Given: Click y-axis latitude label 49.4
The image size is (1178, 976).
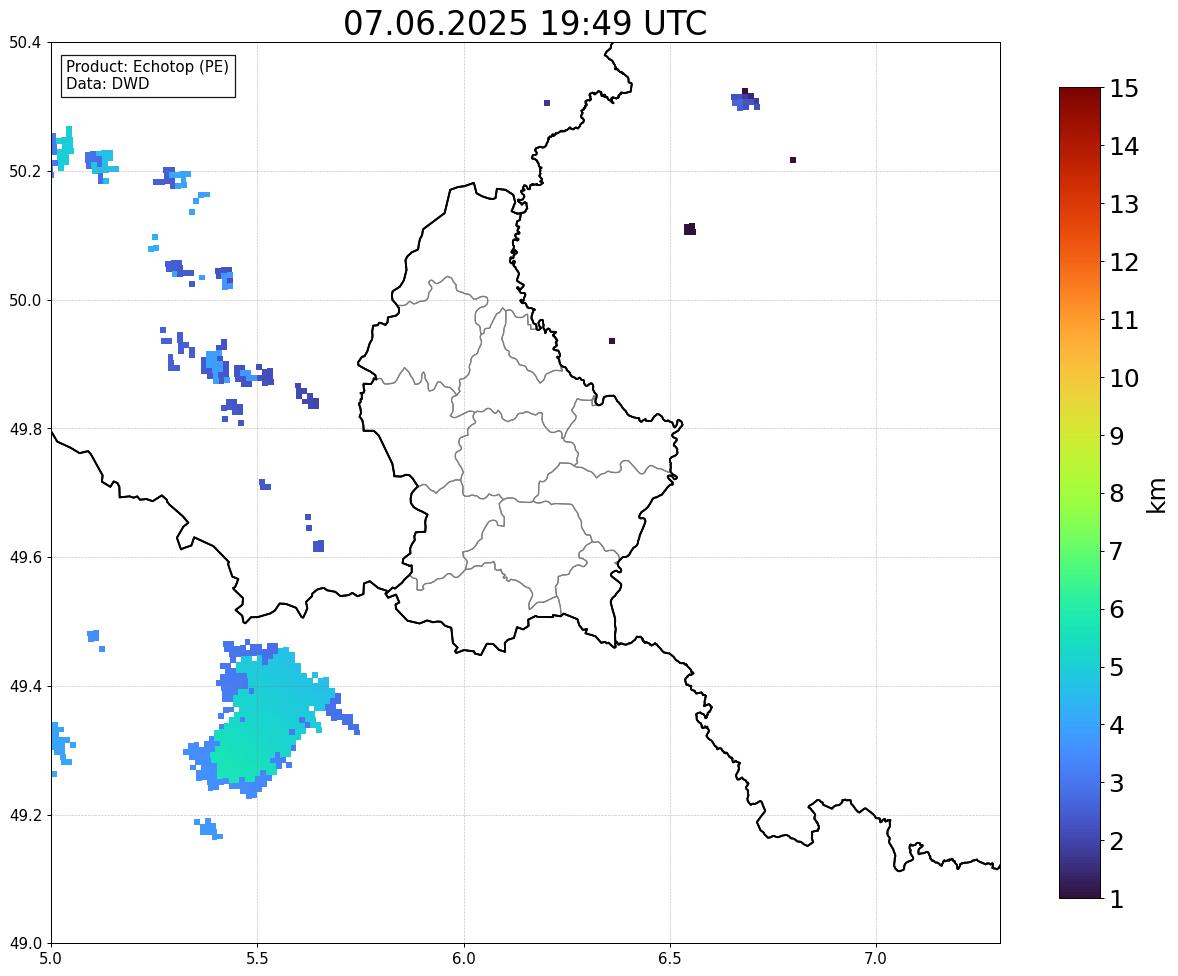Looking at the screenshot, I should pos(24,687).
